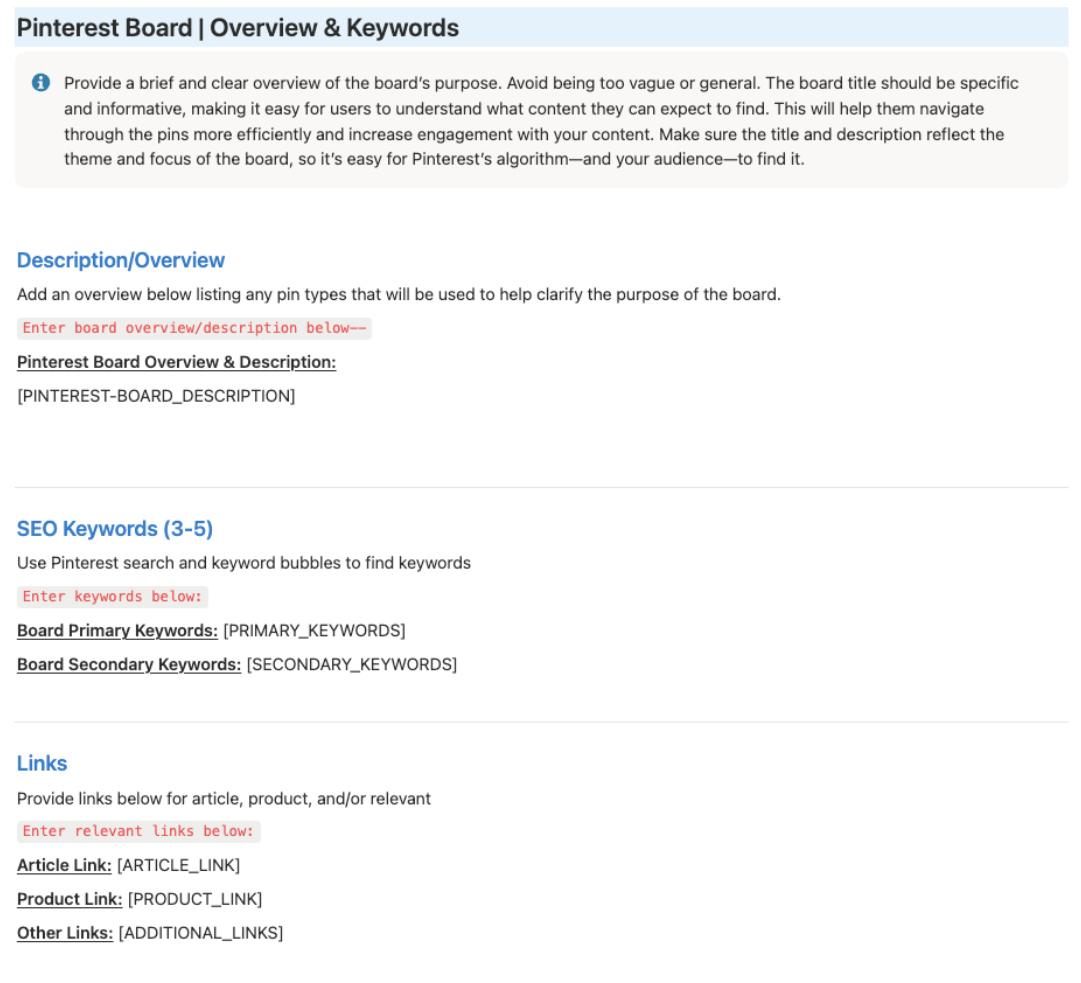Click the 'Product Link:' label
Screen dimensions: 1081x983
[70, 899]
